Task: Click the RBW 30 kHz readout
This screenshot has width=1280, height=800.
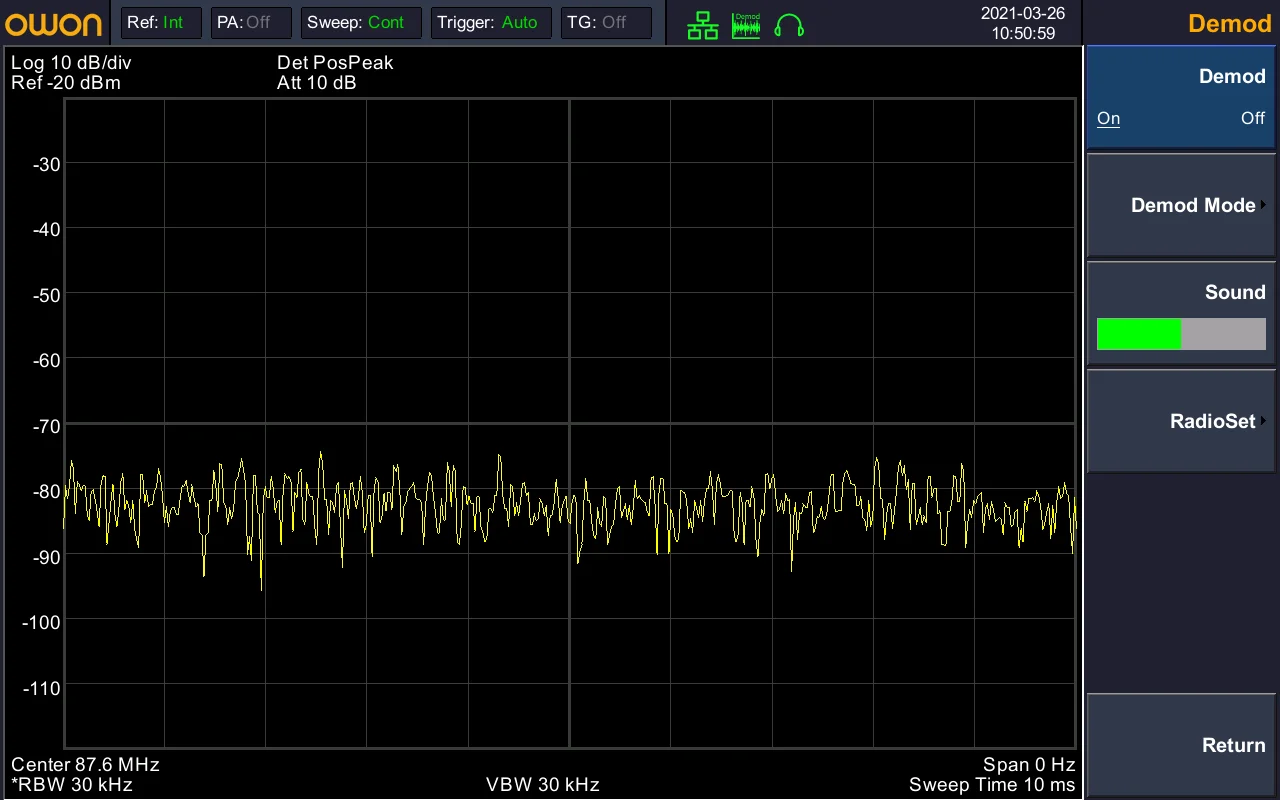Action: click(72, 785)
